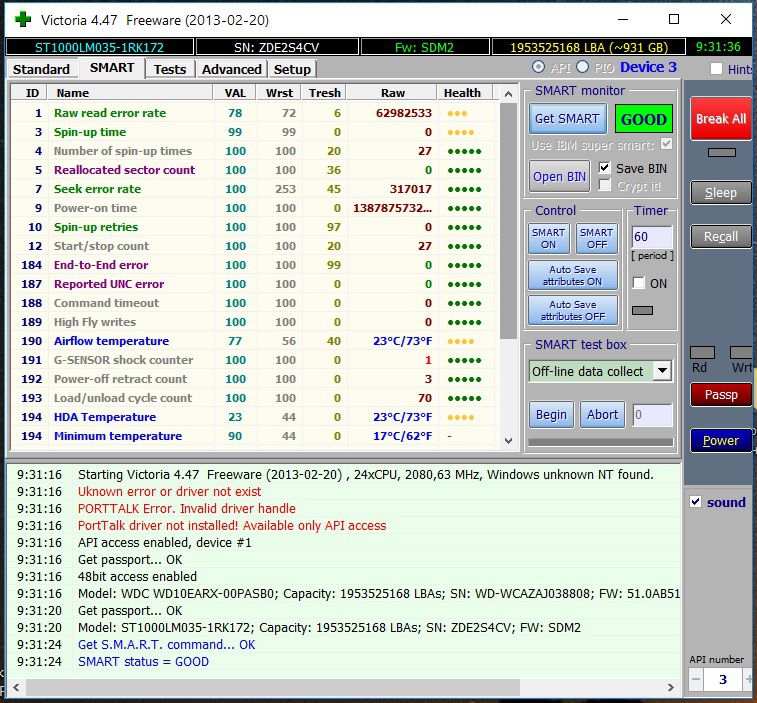
Task: Click the Name column header
Action: pyautogui.click(x=130, y=93)
